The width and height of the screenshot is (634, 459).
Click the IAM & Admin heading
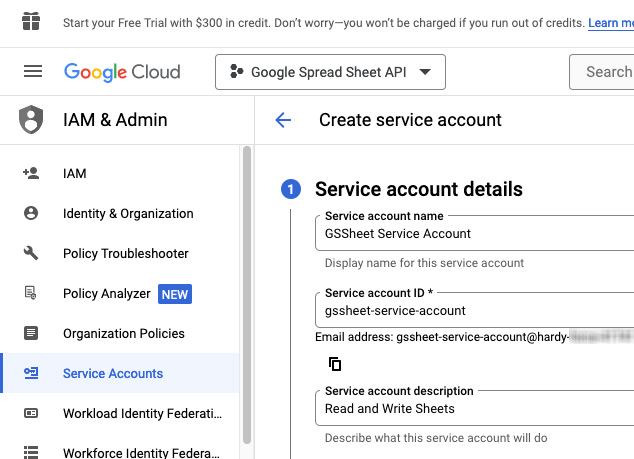tap(115, 120)
